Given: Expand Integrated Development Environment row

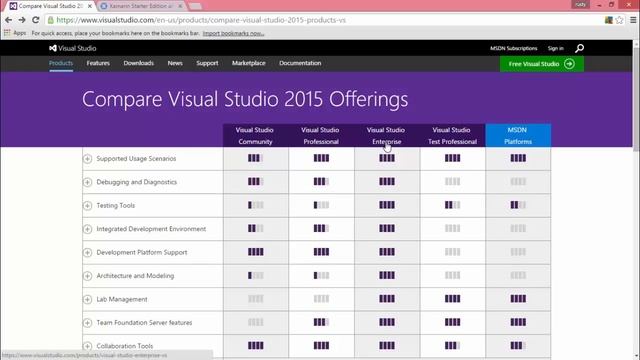Looking at the screenshot, I should (87, 229).
